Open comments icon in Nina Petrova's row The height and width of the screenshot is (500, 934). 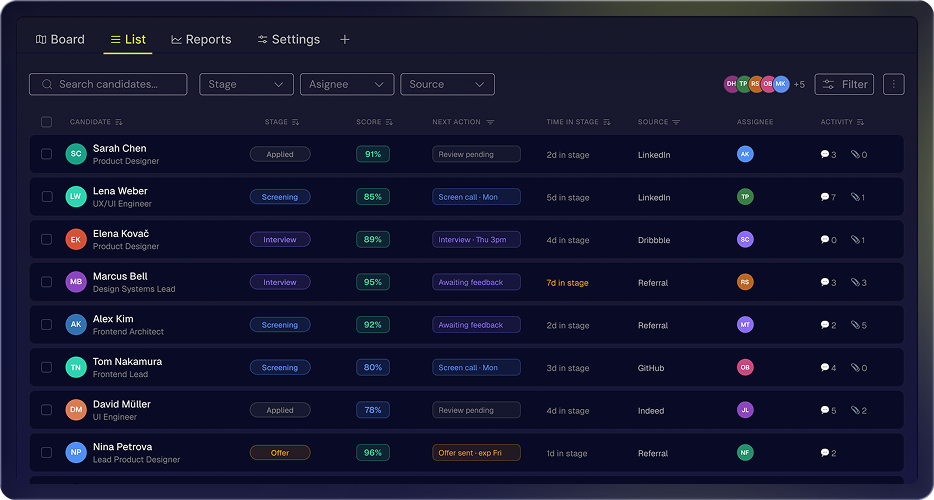[x=825, y=453]
